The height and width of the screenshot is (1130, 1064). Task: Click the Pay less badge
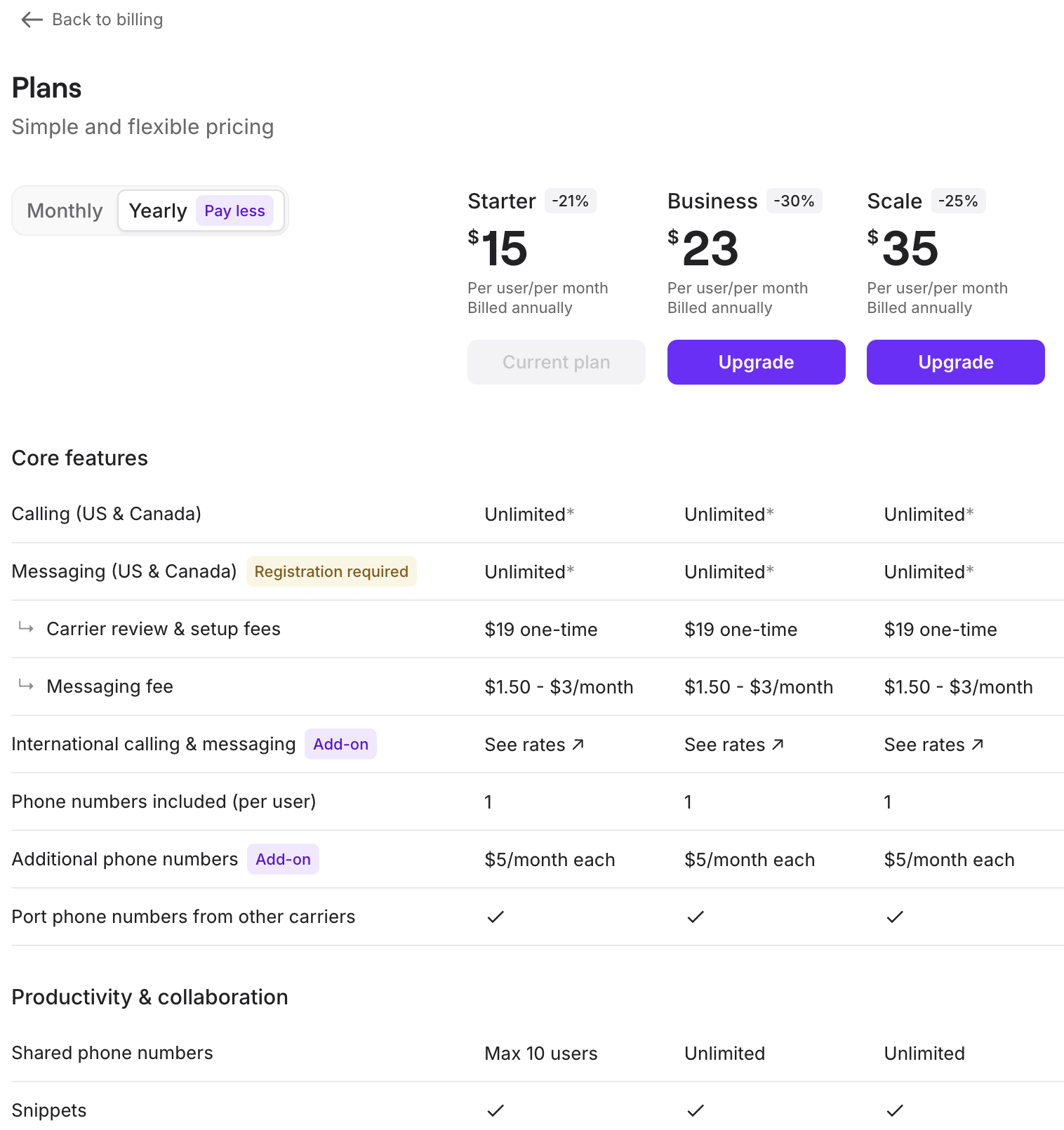tap(234, 211)
